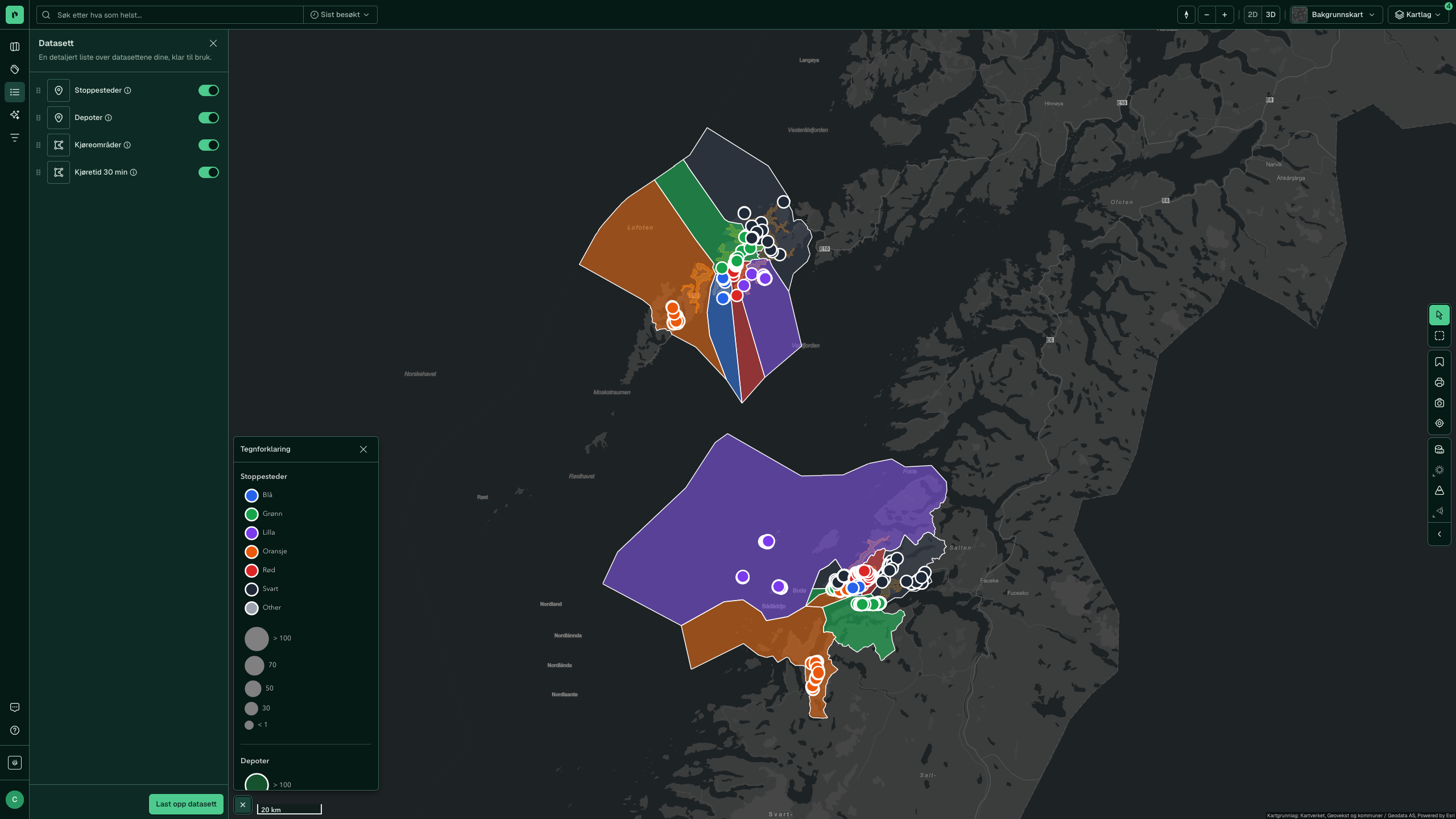This screenshot has height=819, width=1456.
Task: Open the Bakgrunnskart dropdown
Action: (1336, 15)
